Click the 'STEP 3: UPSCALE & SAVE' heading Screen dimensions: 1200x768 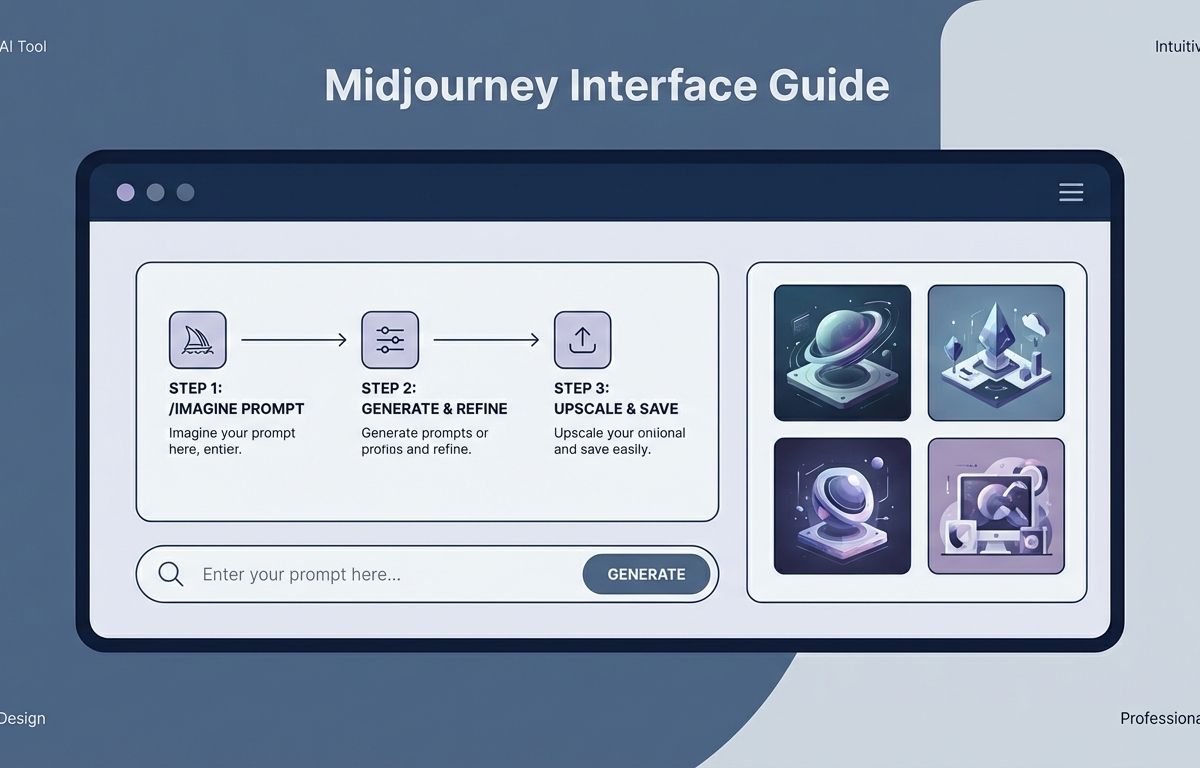click(x=616, y=398)
